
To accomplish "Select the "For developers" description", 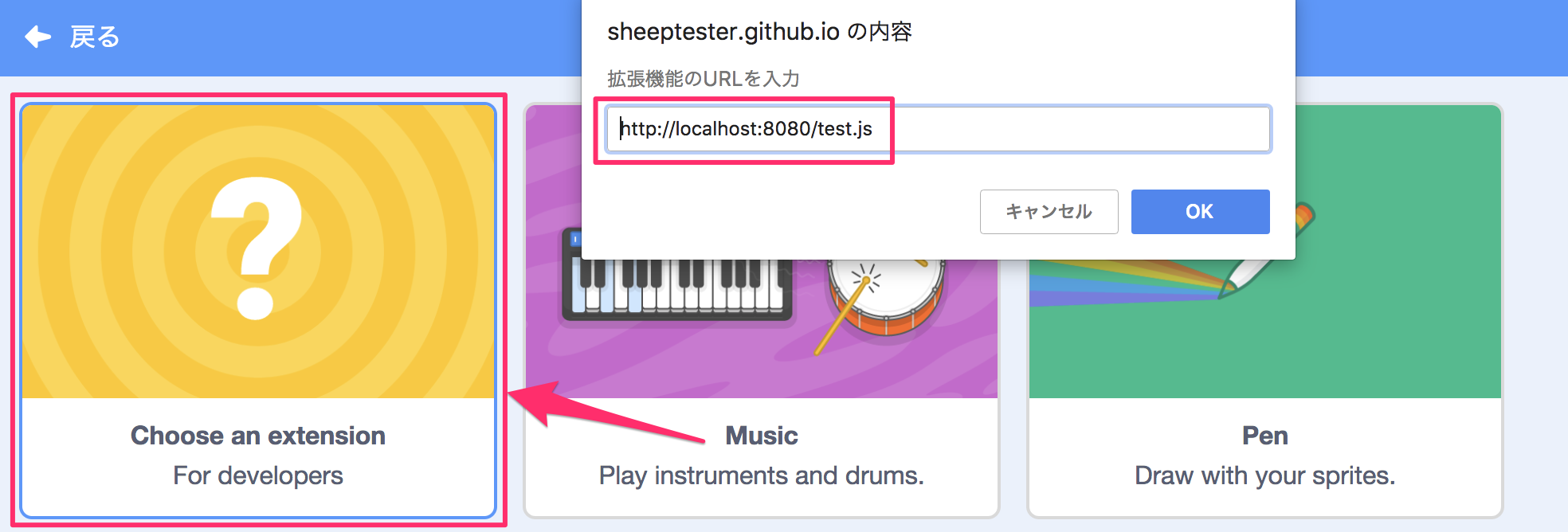I will coord(258,475).
